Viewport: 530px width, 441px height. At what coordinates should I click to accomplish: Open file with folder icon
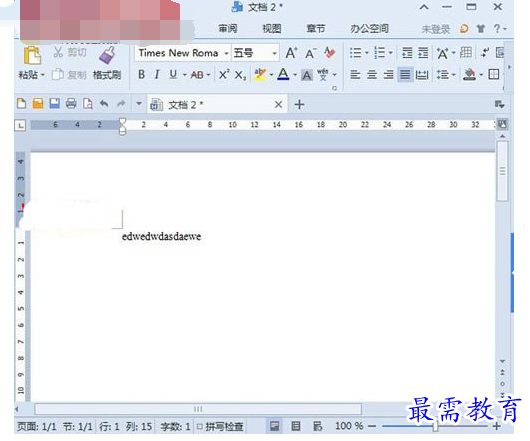coord(38,103)
